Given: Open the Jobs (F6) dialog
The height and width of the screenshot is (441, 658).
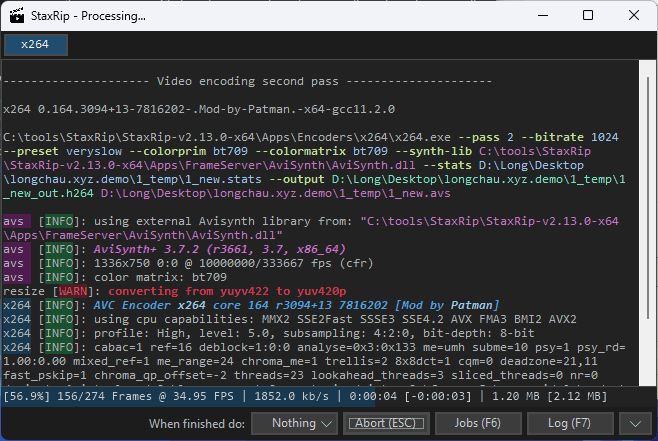Looking at the screenshot, I should 478,423.
